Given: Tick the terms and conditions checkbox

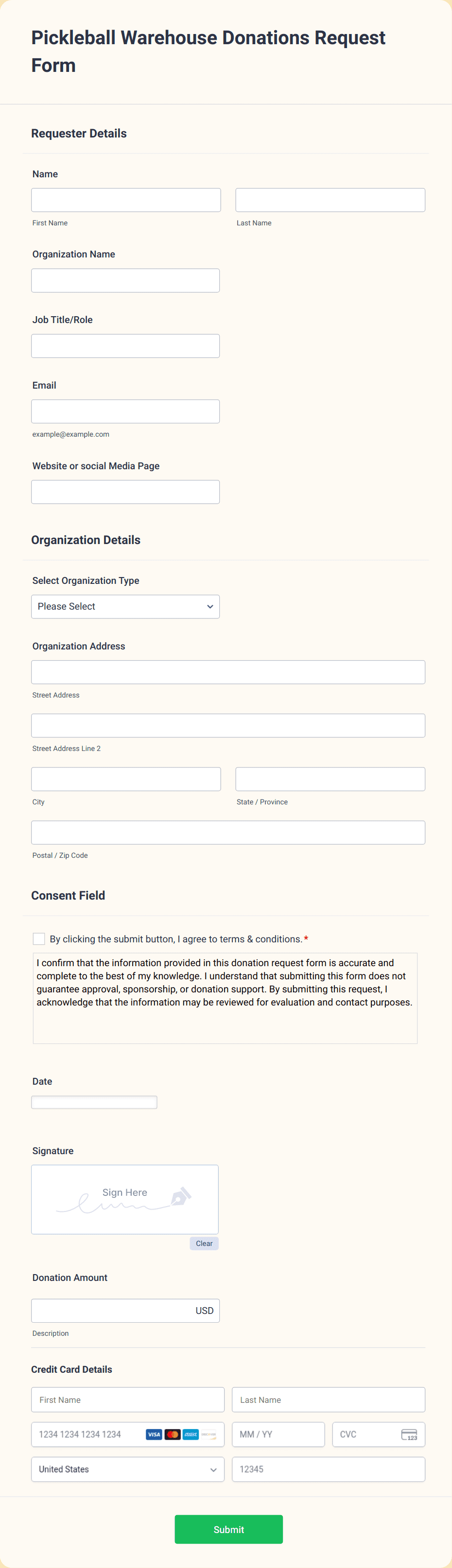Looking at the screenshot, I should [39, 938].
